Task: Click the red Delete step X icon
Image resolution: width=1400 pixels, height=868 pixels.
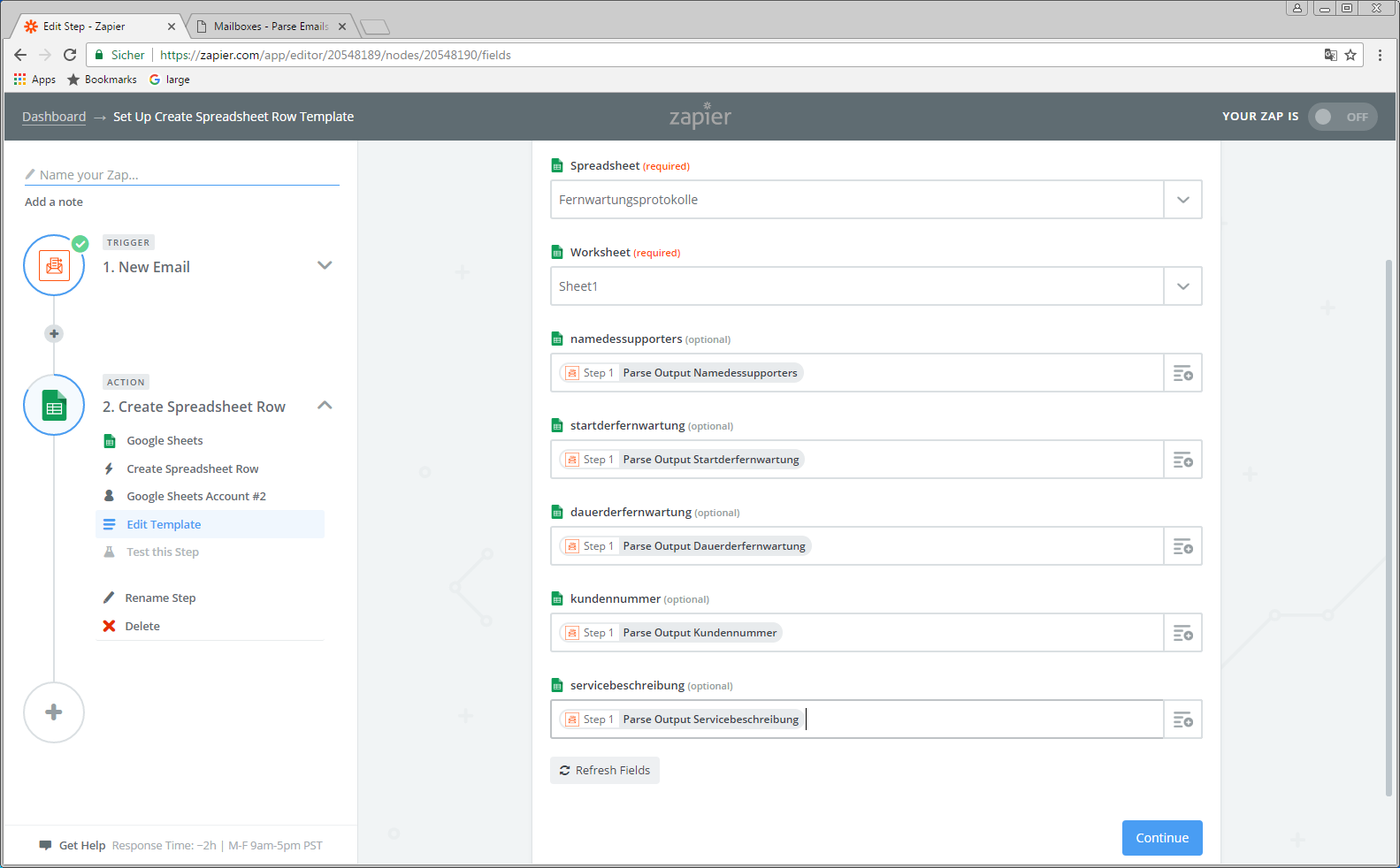Action: tap(109, 626)
